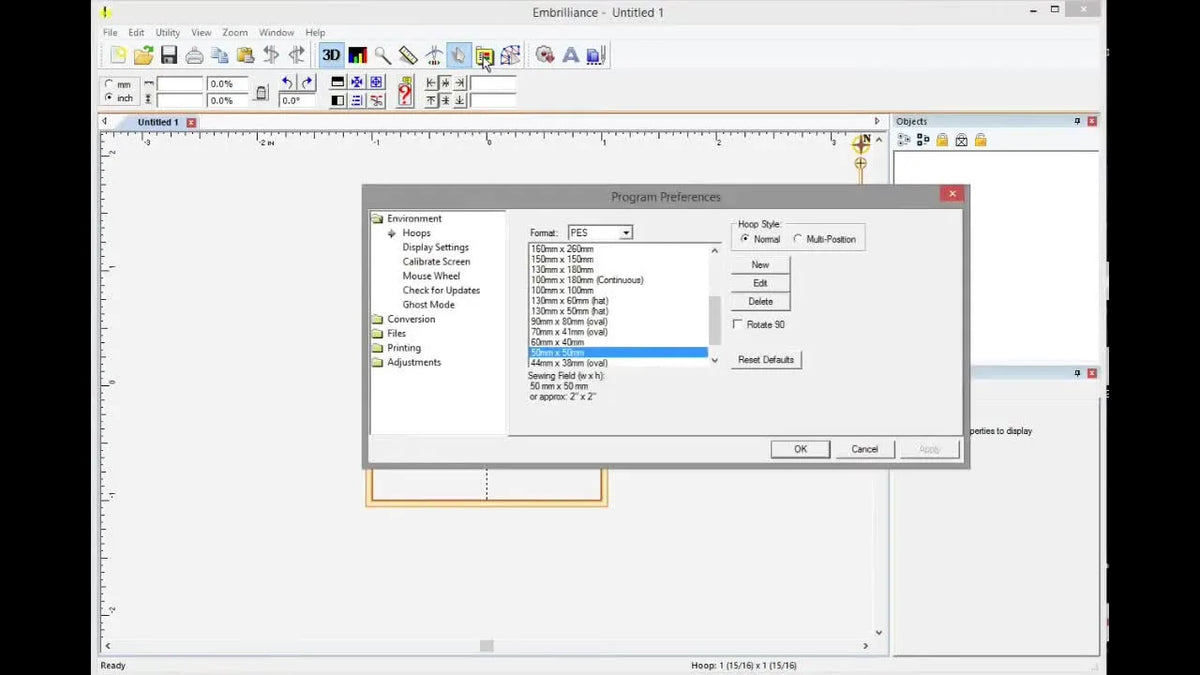
Task: Click the preferences icon under the cursor
Action: (x=484, y=55)
